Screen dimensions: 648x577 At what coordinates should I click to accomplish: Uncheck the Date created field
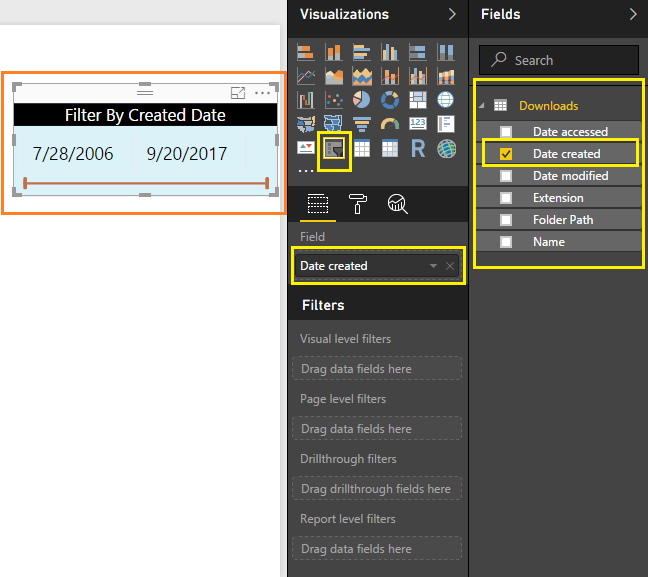(x=506, y=154)
